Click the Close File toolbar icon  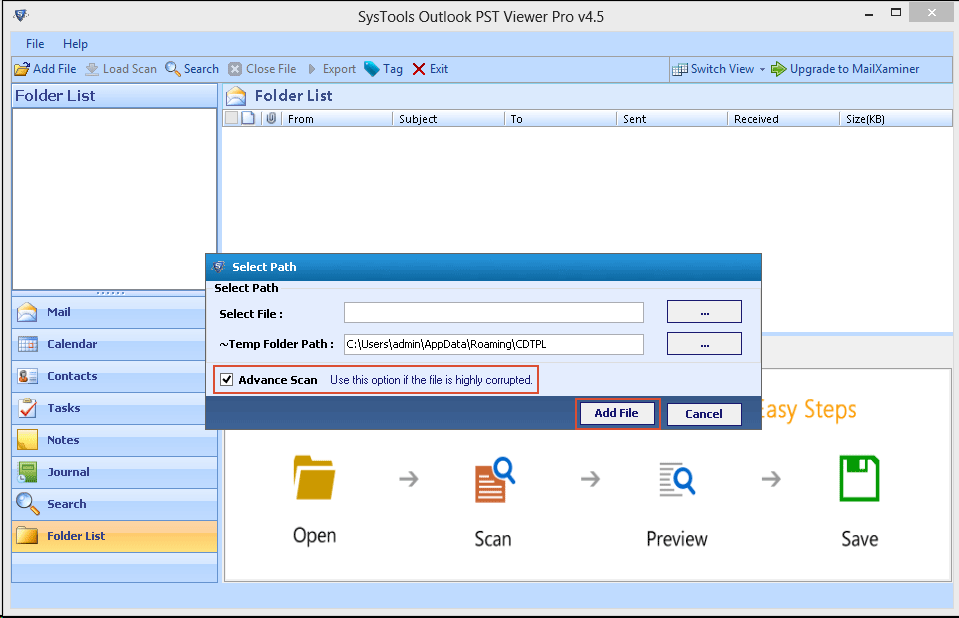click(x=234, y=69)
